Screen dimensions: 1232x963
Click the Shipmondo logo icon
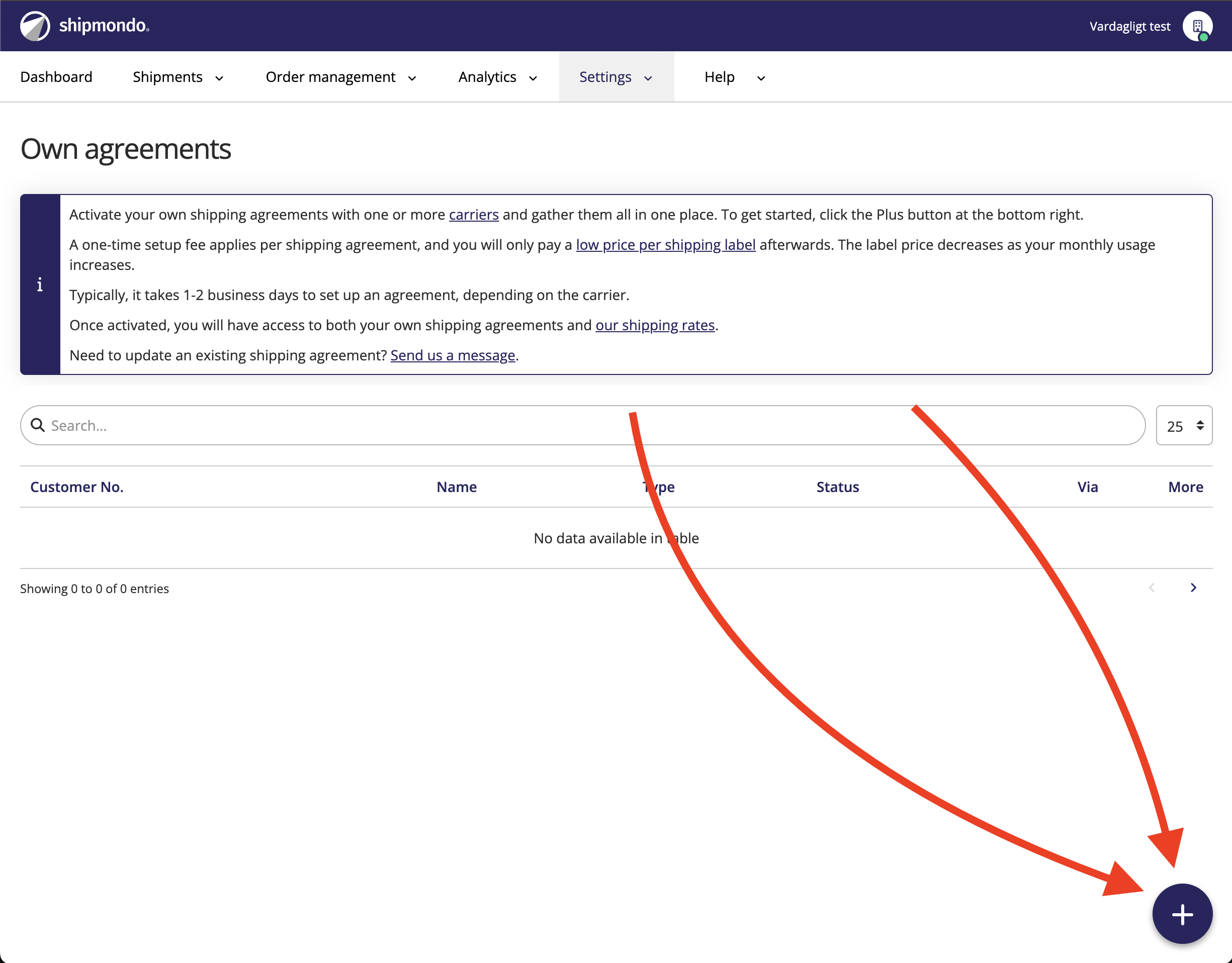pyautogui.click(x=35, y=26)
